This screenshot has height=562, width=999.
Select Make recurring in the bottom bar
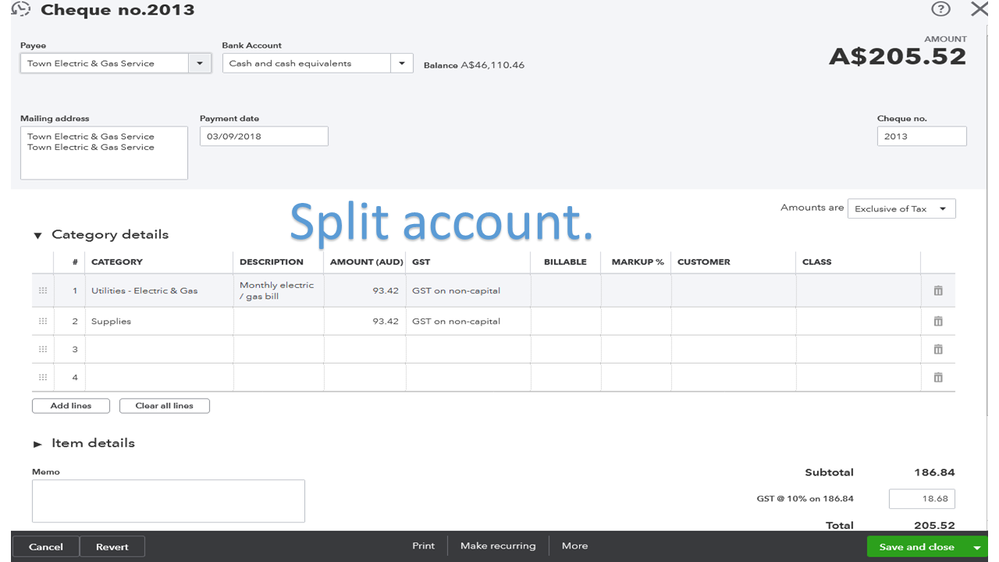pyautogui.click(x=498, y=545)
